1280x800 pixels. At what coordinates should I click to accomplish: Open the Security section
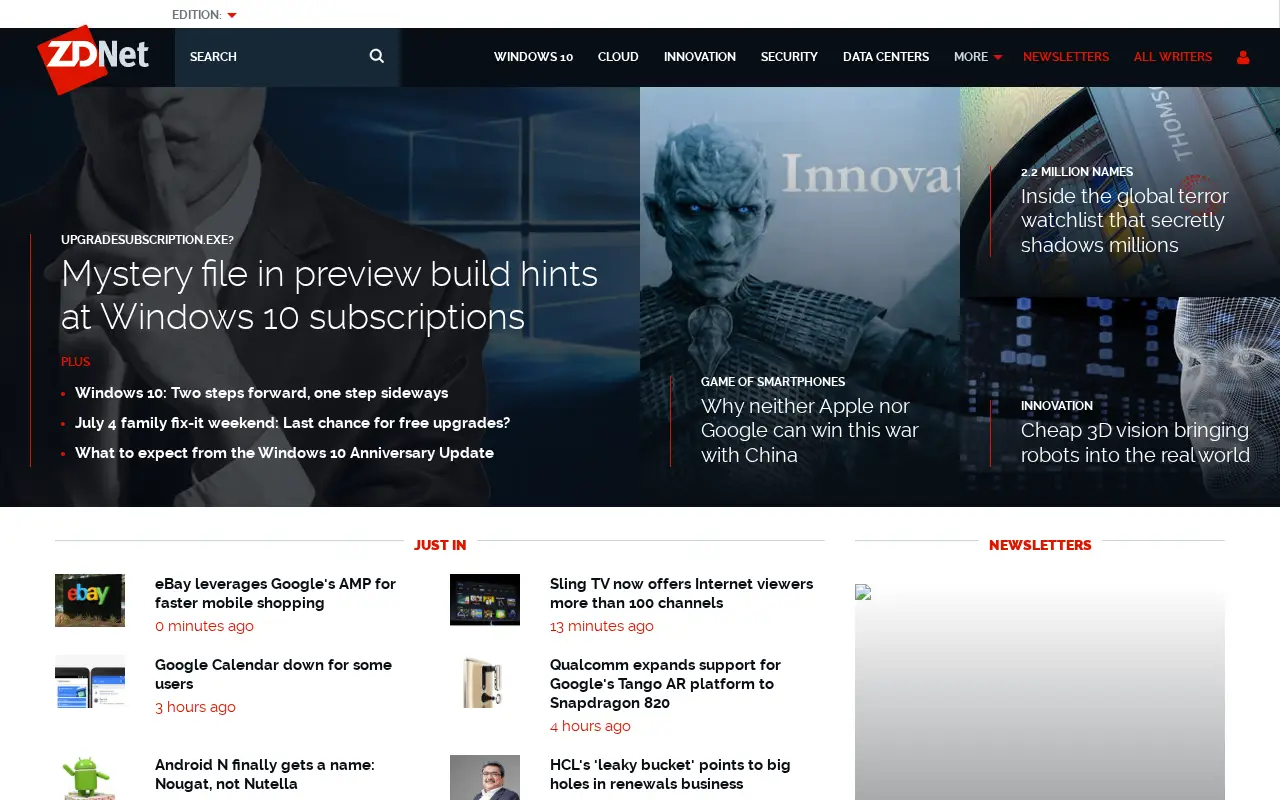(x=789, y=57)
